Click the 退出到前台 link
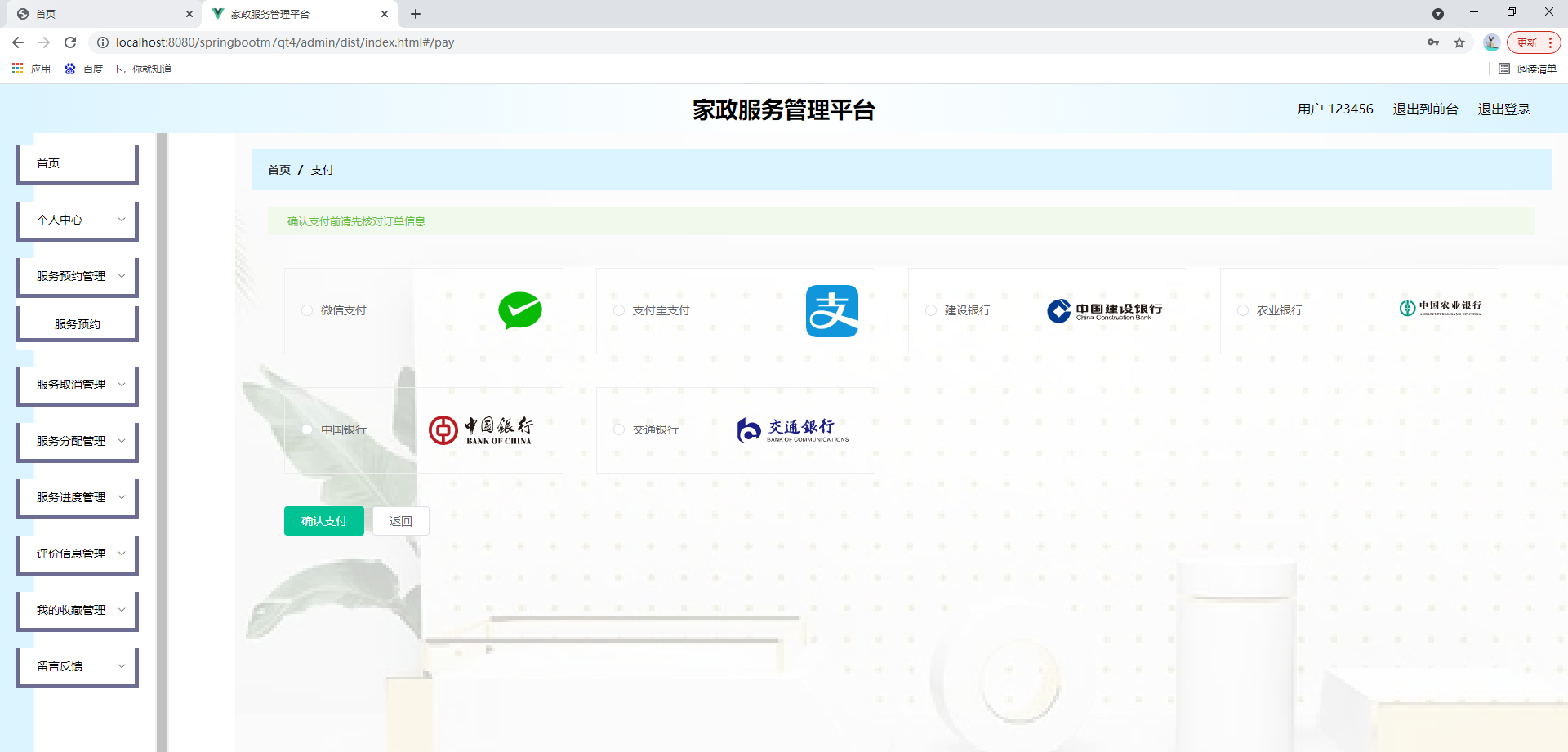Image resolution: width=1568 pixels, height=752 pixels. 1425,109
